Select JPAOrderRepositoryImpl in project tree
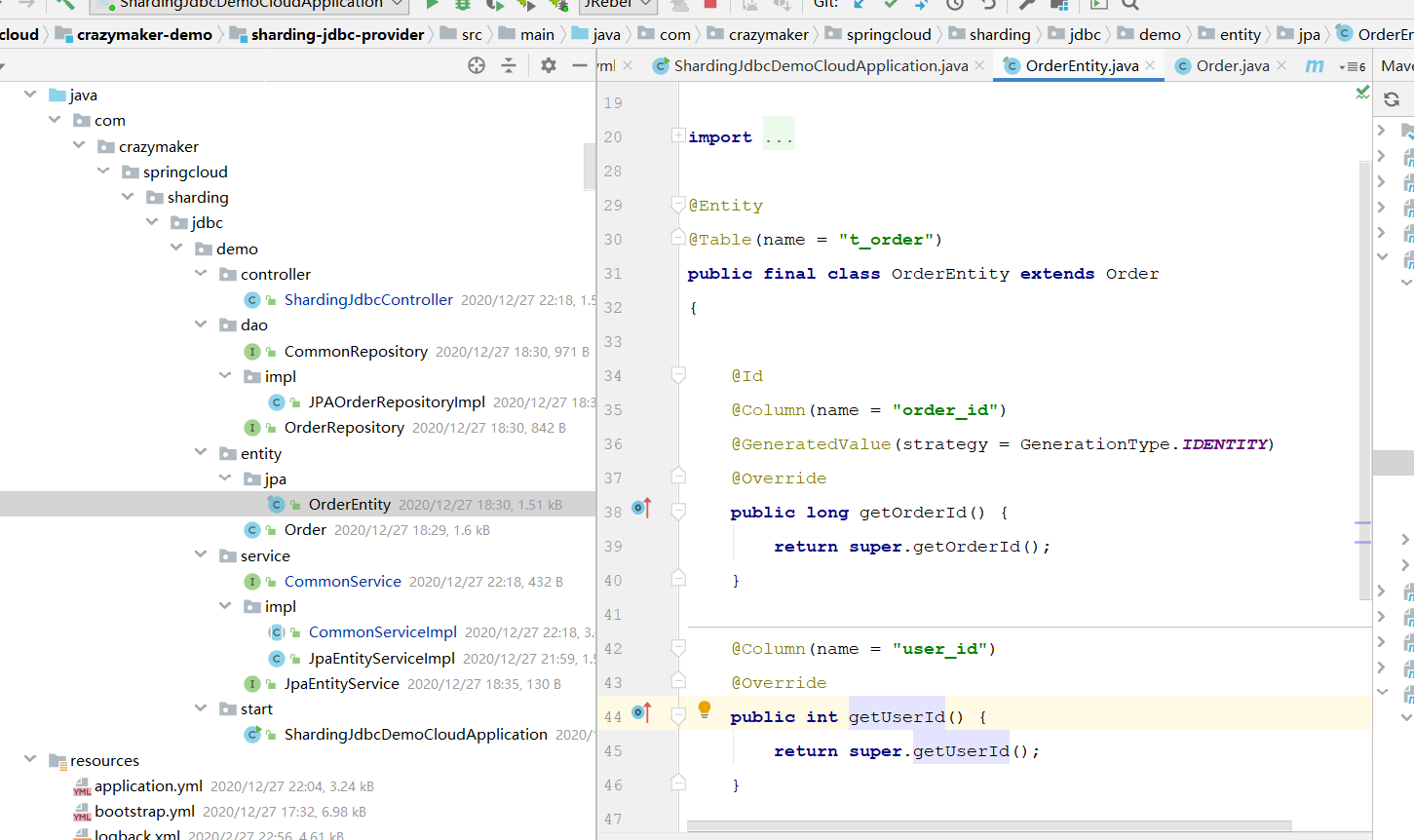Image resolution: width=1414 pixels, height=840 pixels. coord(397,401)
